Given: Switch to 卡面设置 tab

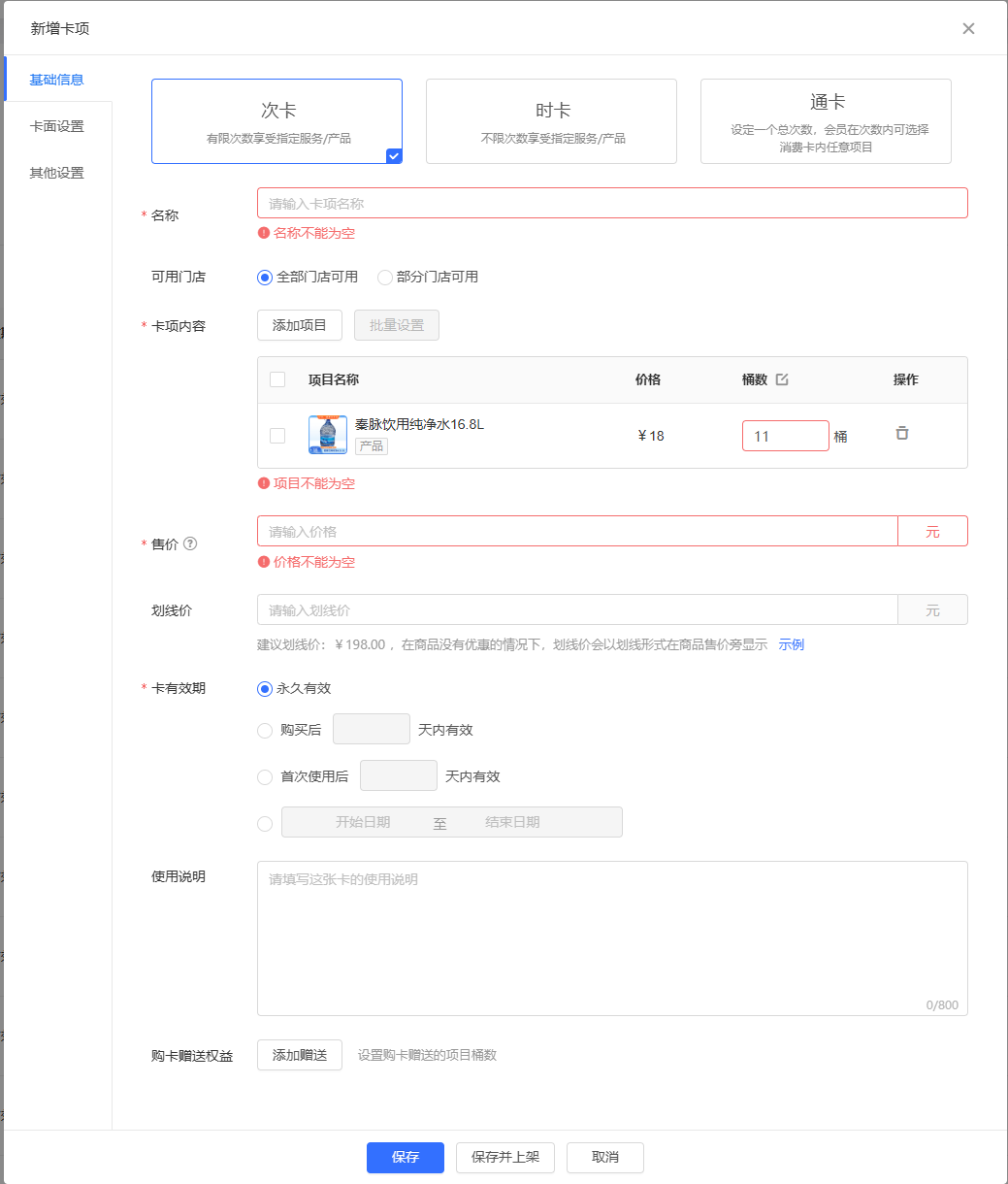Looking at the screenshot, I should point(56,126).
